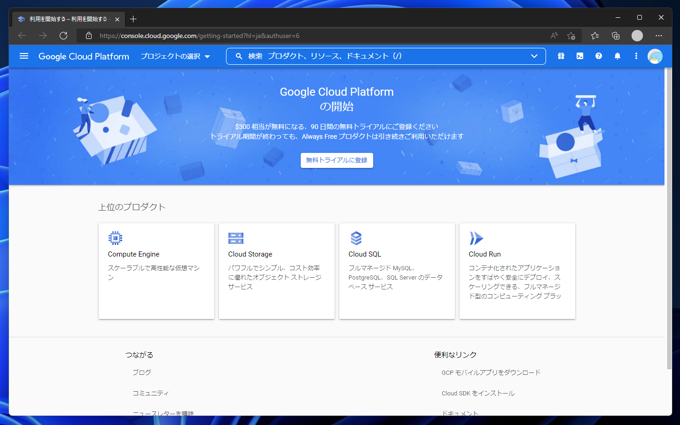
Task: Focus the product and resource search field
Action: (386, 56)
